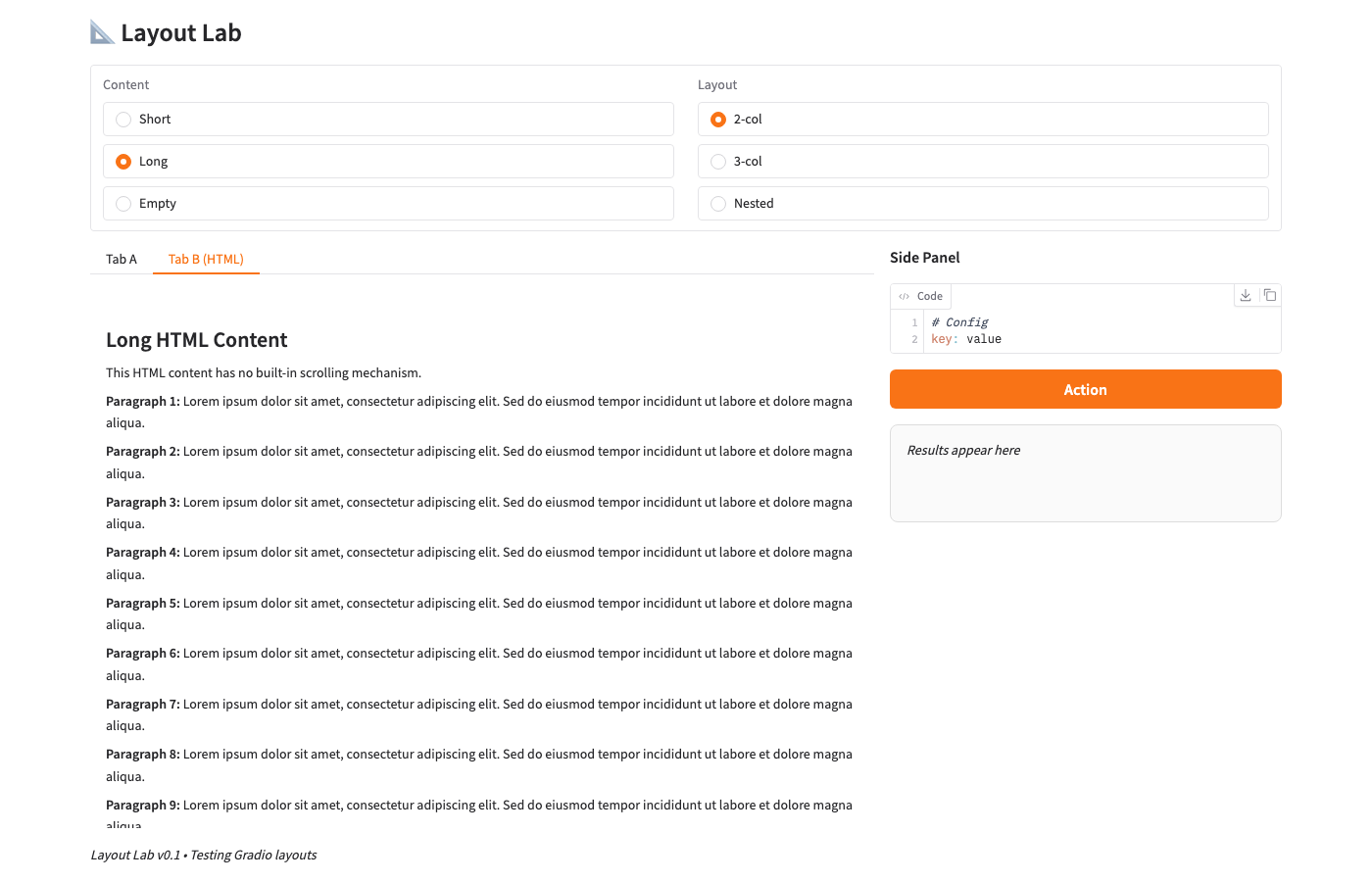The image size is (1372, 882).
Task: Switch to Tab A
Action: tap(122, 259)
